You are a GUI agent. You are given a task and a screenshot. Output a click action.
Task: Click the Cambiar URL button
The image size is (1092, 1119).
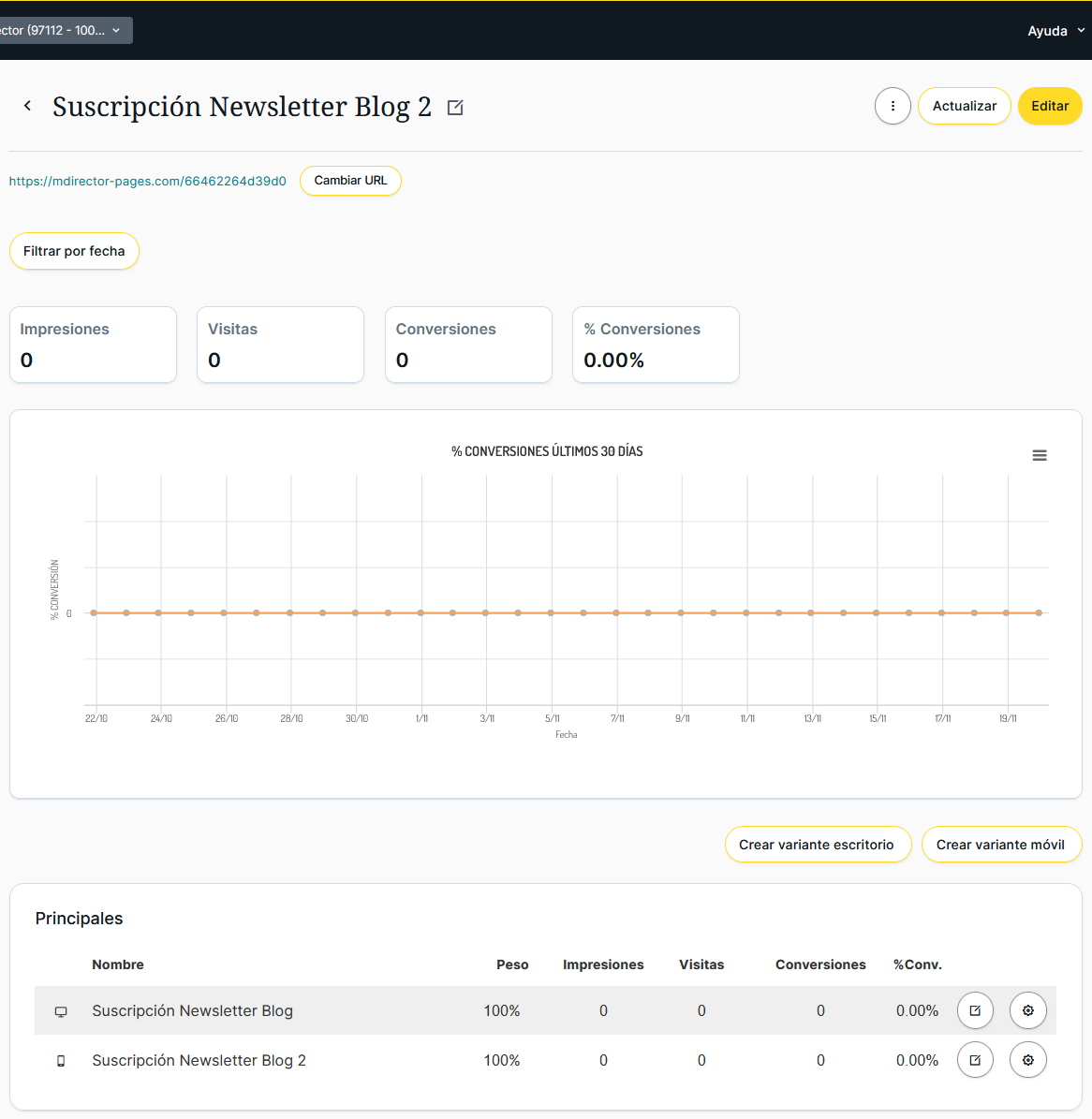(x=350, y=181)
